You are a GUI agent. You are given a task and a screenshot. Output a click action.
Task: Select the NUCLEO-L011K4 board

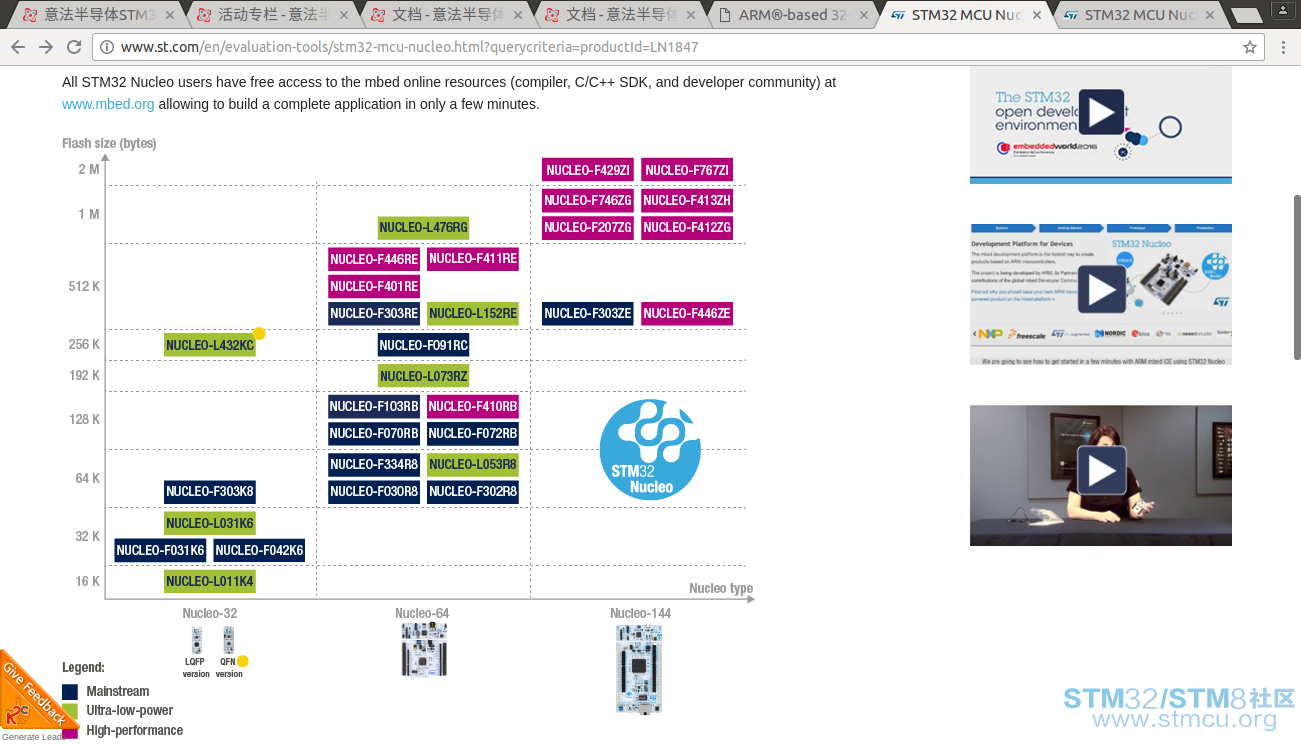click(210, 581)
